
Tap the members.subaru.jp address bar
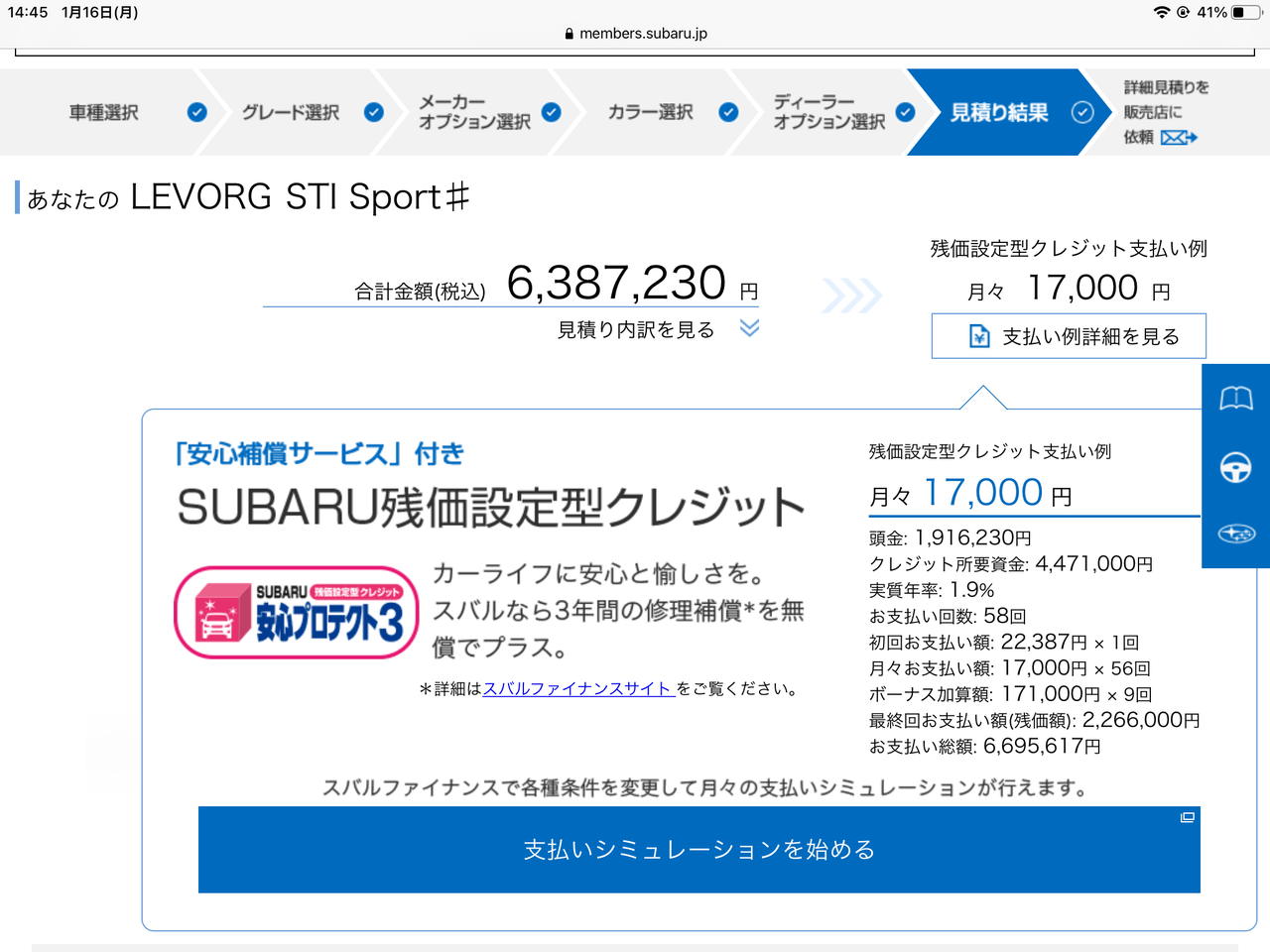(x=635, y=34)
